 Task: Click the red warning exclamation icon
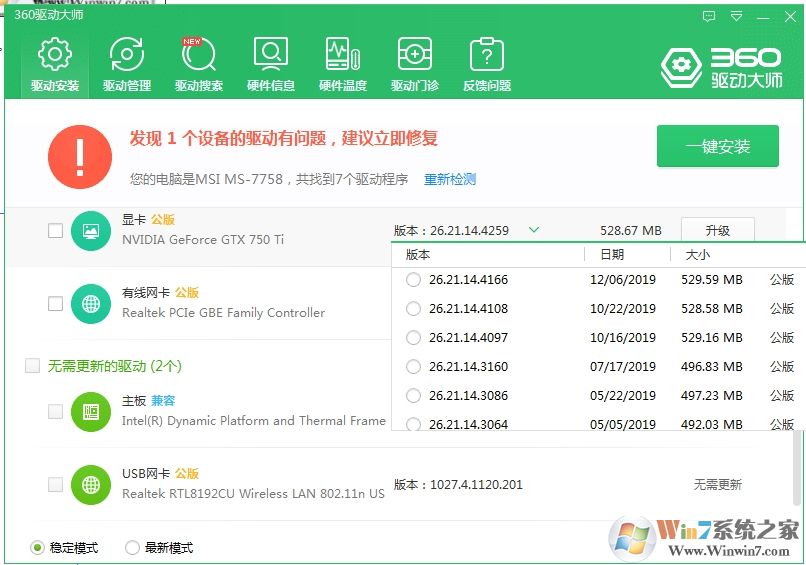(80, 157)
